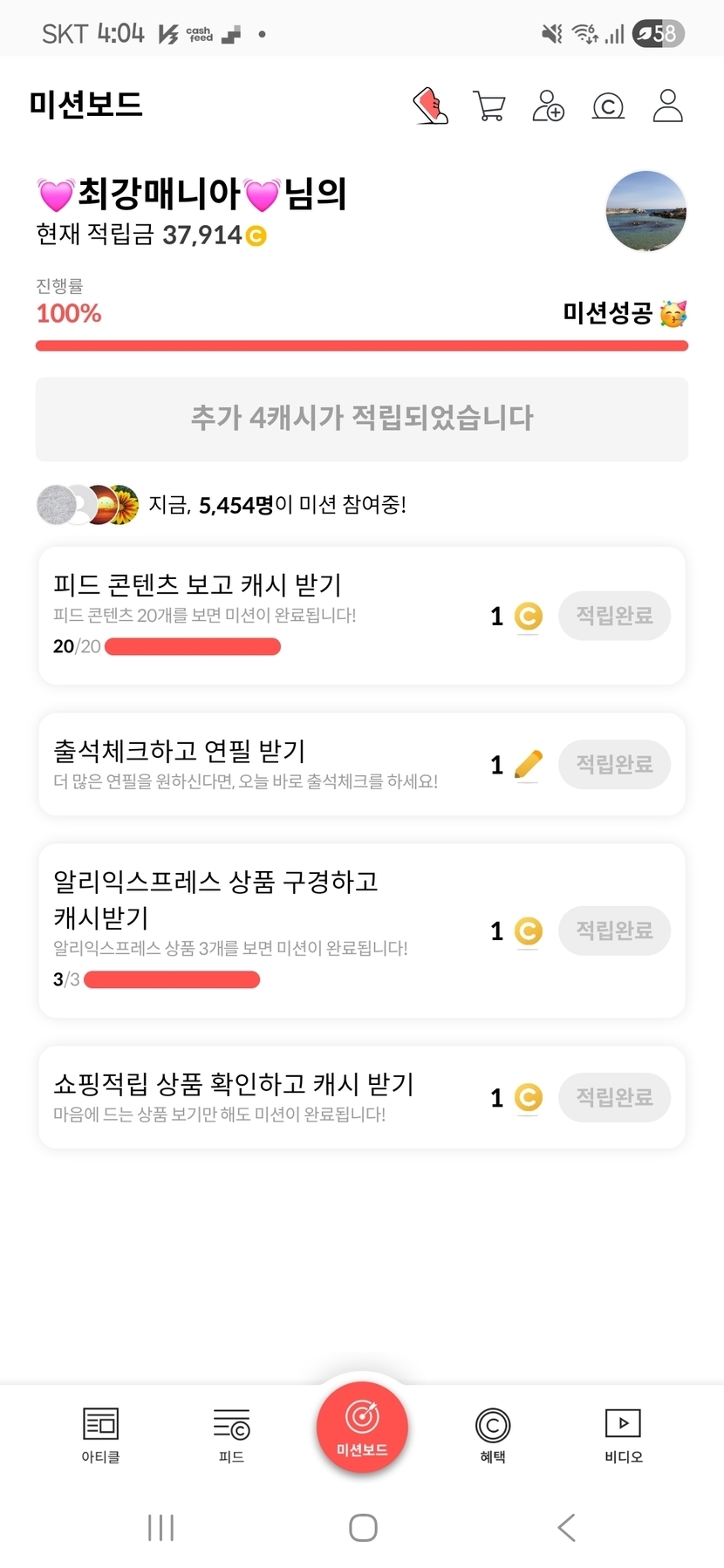Tap the red 미션보드 center button
Screen dimensions: 724x1568
point(362,1426)
